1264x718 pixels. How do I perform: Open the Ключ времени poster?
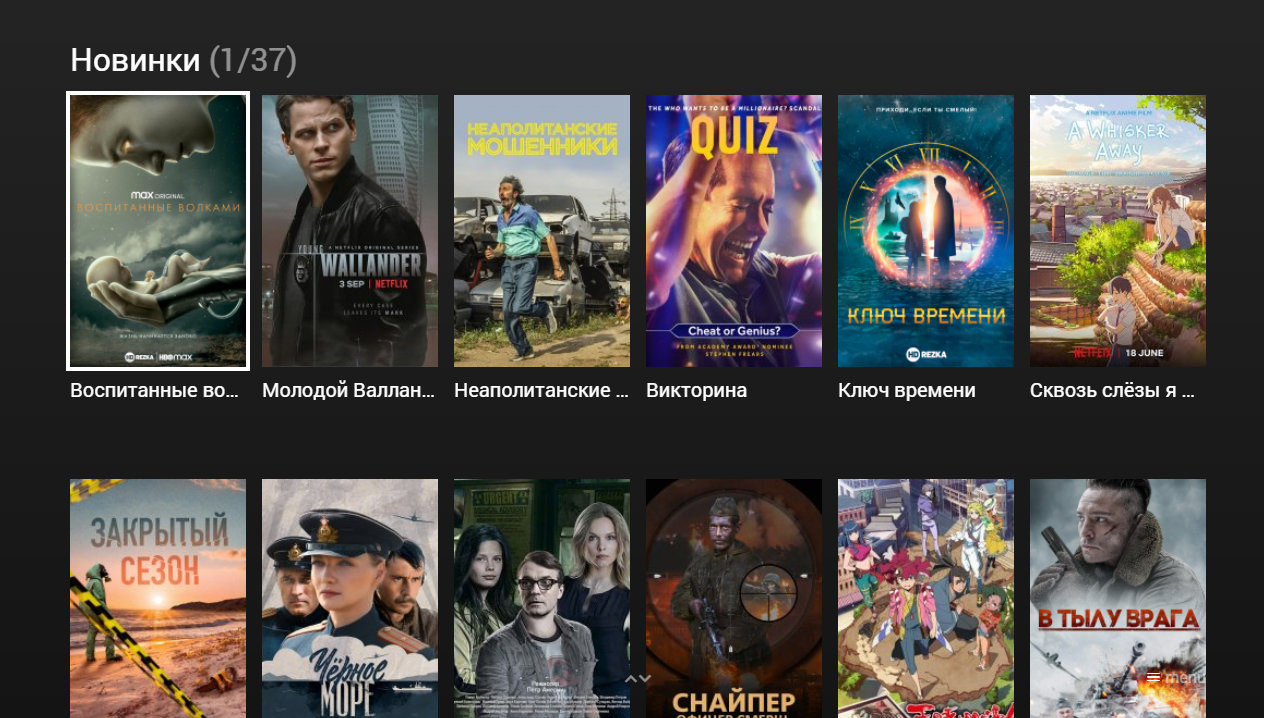926,231
